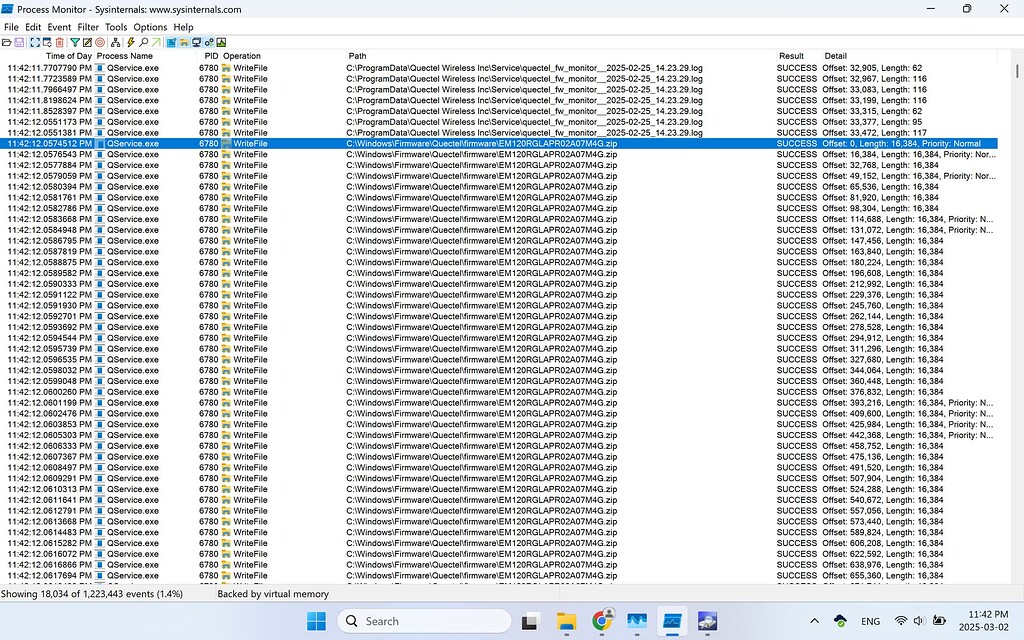The height and width of the screenshot is (640, 1024).
Task: Save the captured events
Action: 21,42
